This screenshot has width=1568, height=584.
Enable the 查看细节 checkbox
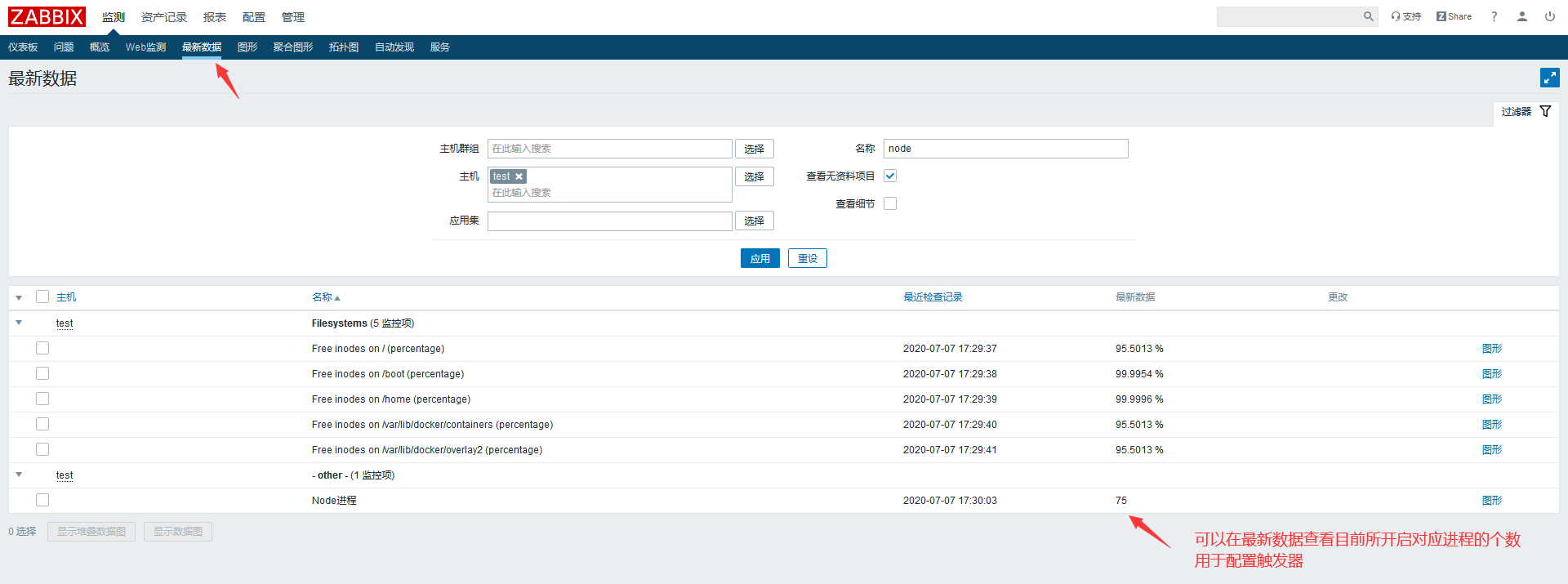(x=890, y=203)
